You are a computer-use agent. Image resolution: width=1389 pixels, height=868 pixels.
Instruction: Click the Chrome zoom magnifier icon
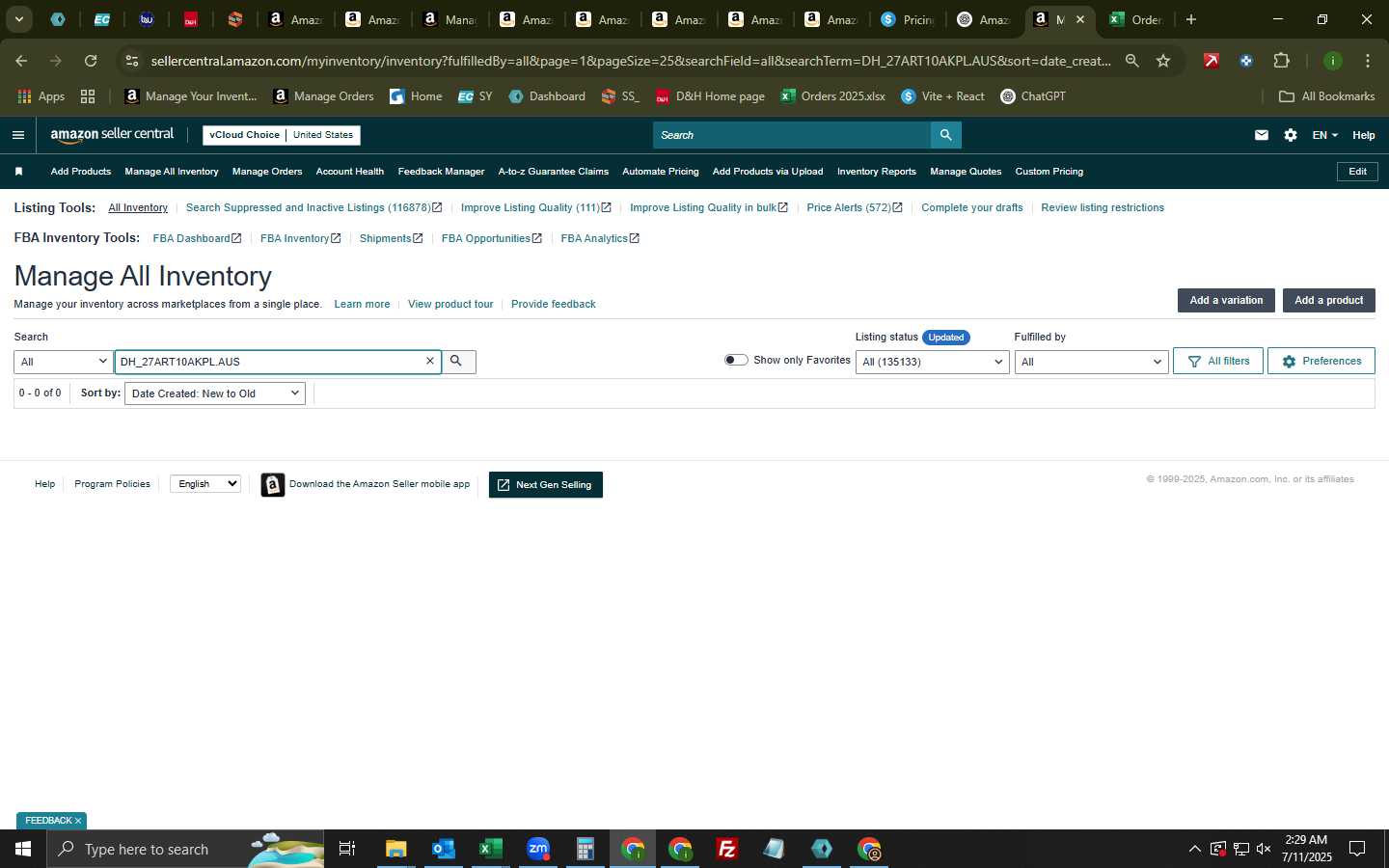click(x=1131, y=61)
